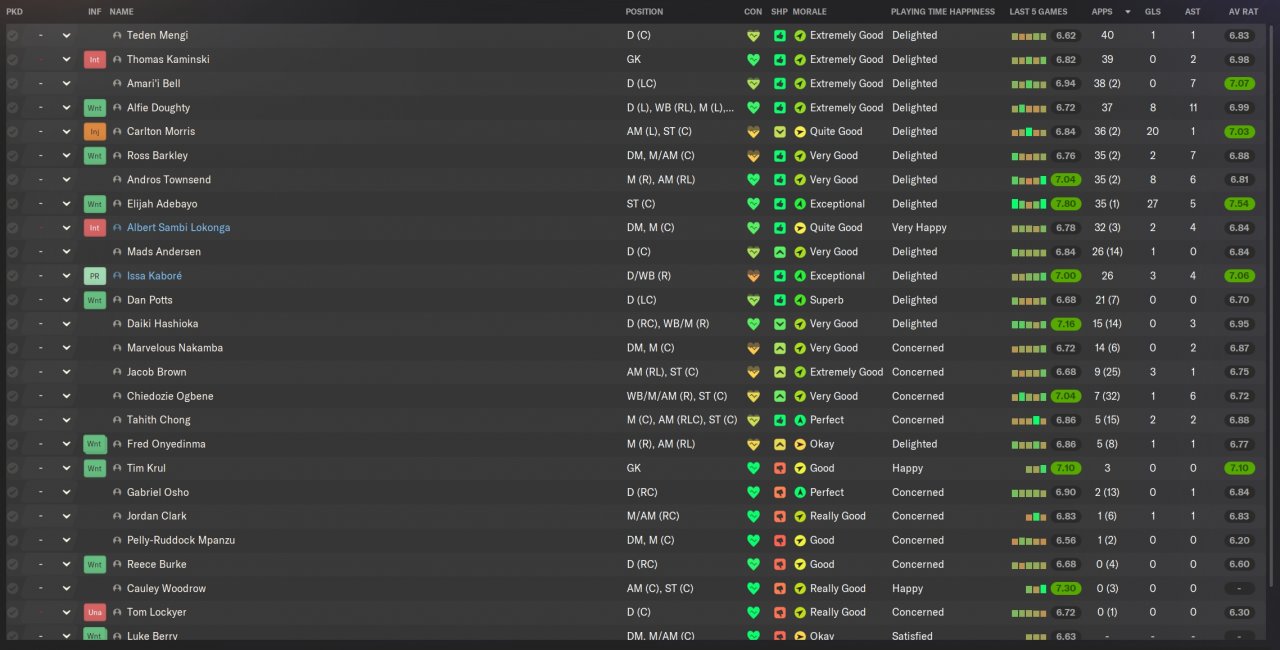
Task: Open the position dropdown for Dan Potts
Action: pos(66,299)
